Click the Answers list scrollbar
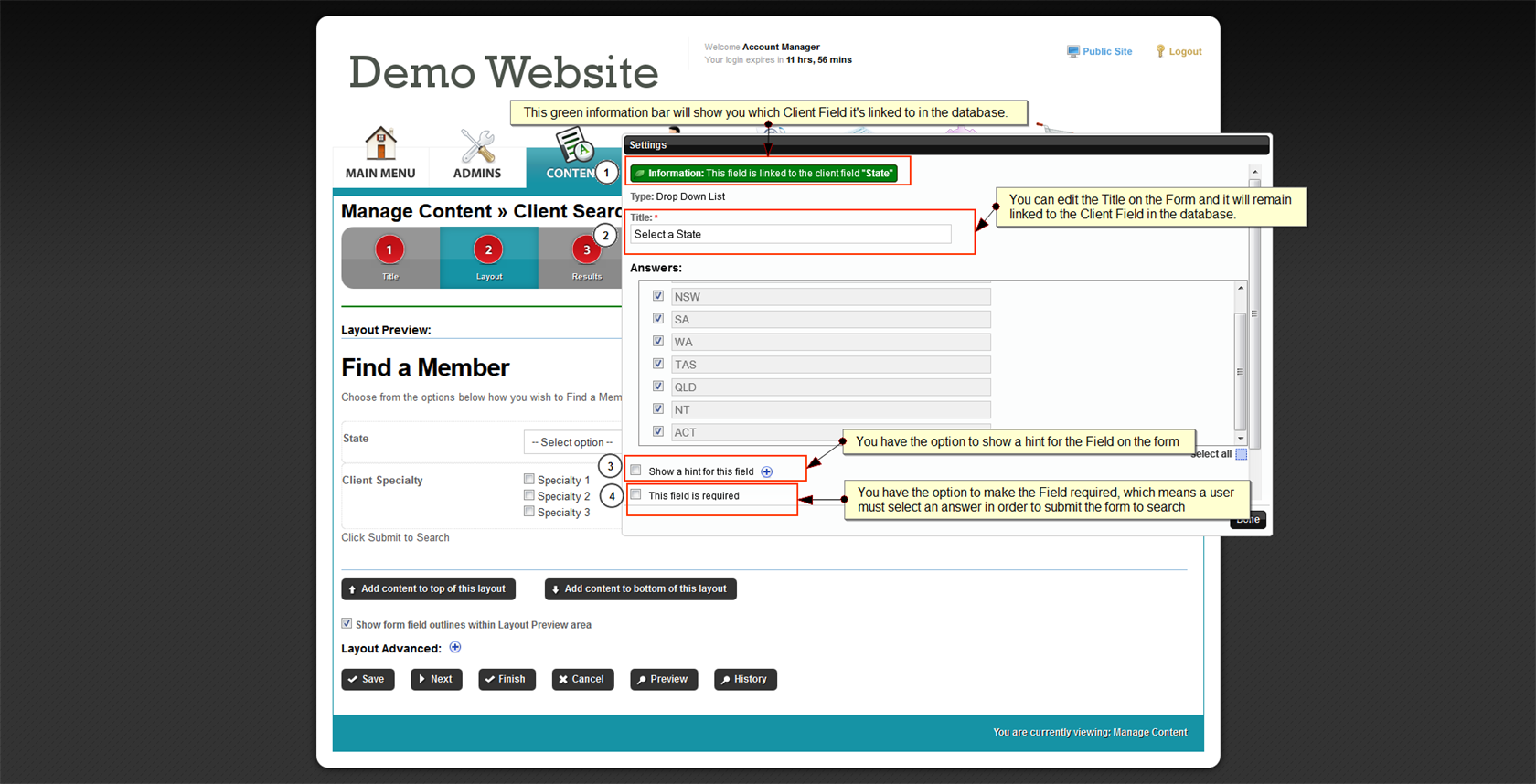 [1240, 366]
